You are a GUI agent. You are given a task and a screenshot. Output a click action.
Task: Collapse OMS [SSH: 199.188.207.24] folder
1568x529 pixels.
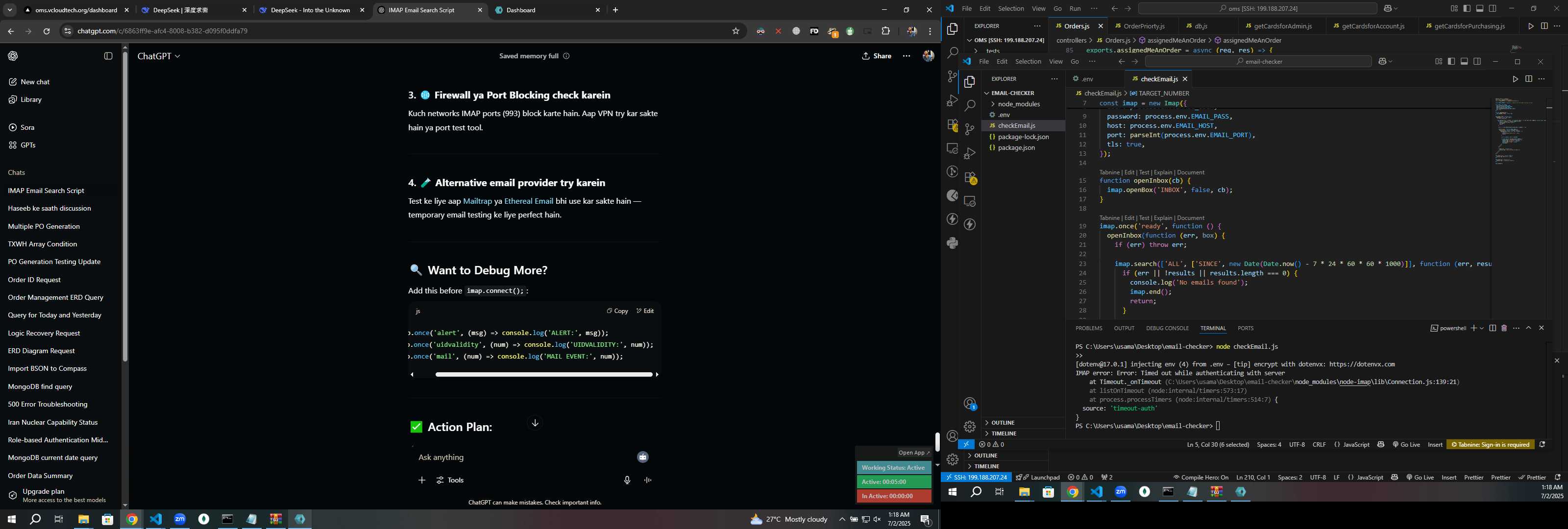[x=1005, y=40]
